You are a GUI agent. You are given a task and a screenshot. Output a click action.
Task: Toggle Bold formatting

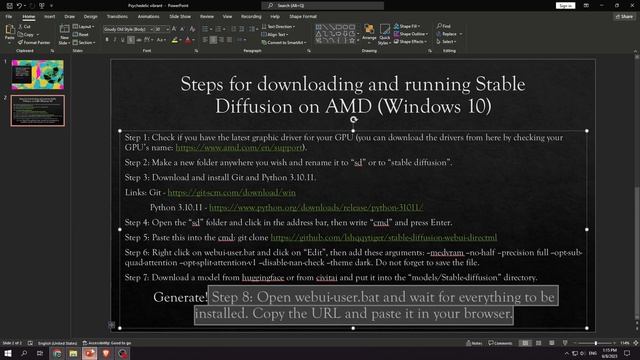pyautogui.click(x=107, y=40)
